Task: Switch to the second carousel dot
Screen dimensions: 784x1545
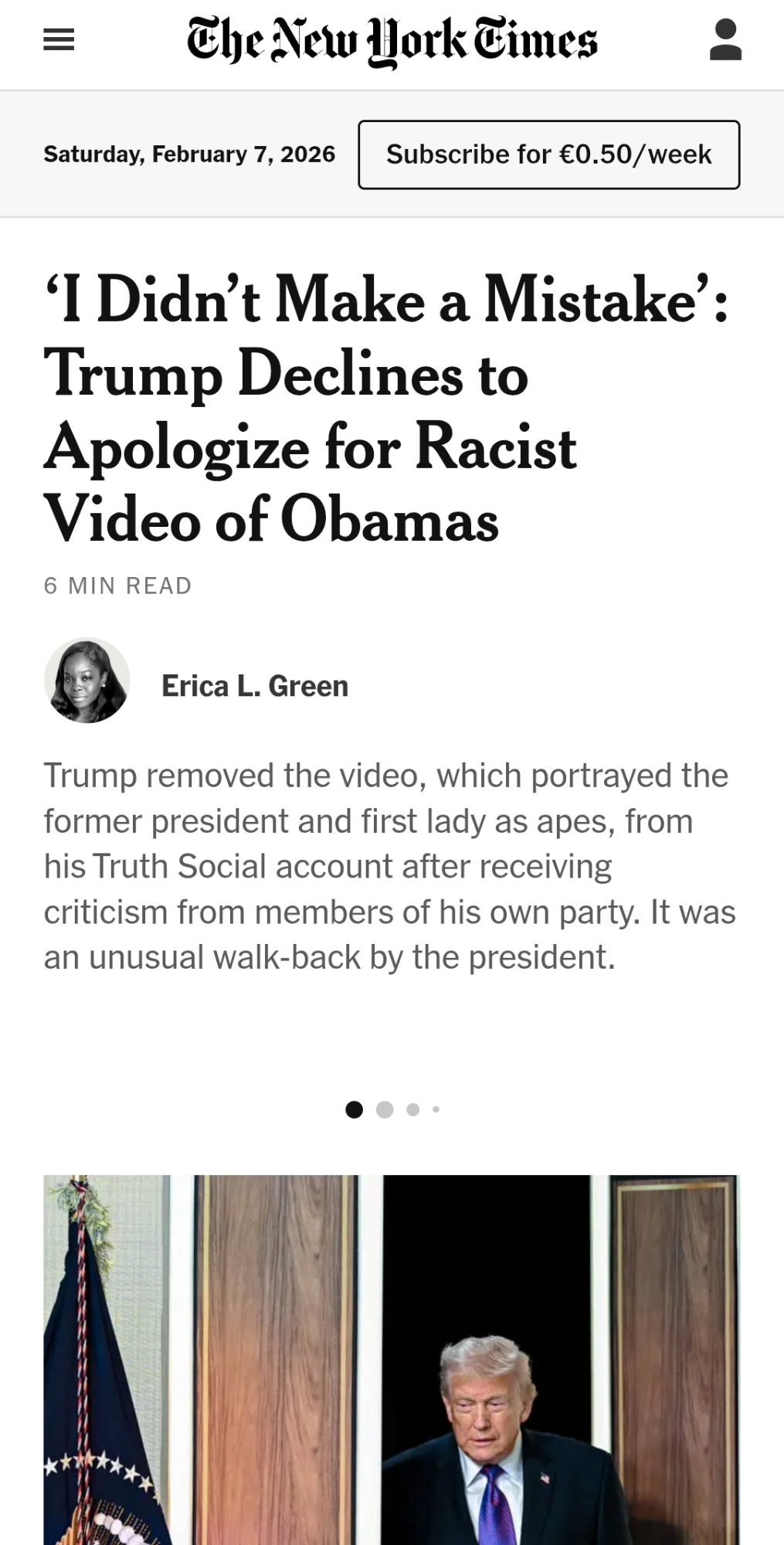Action: 385,1109
